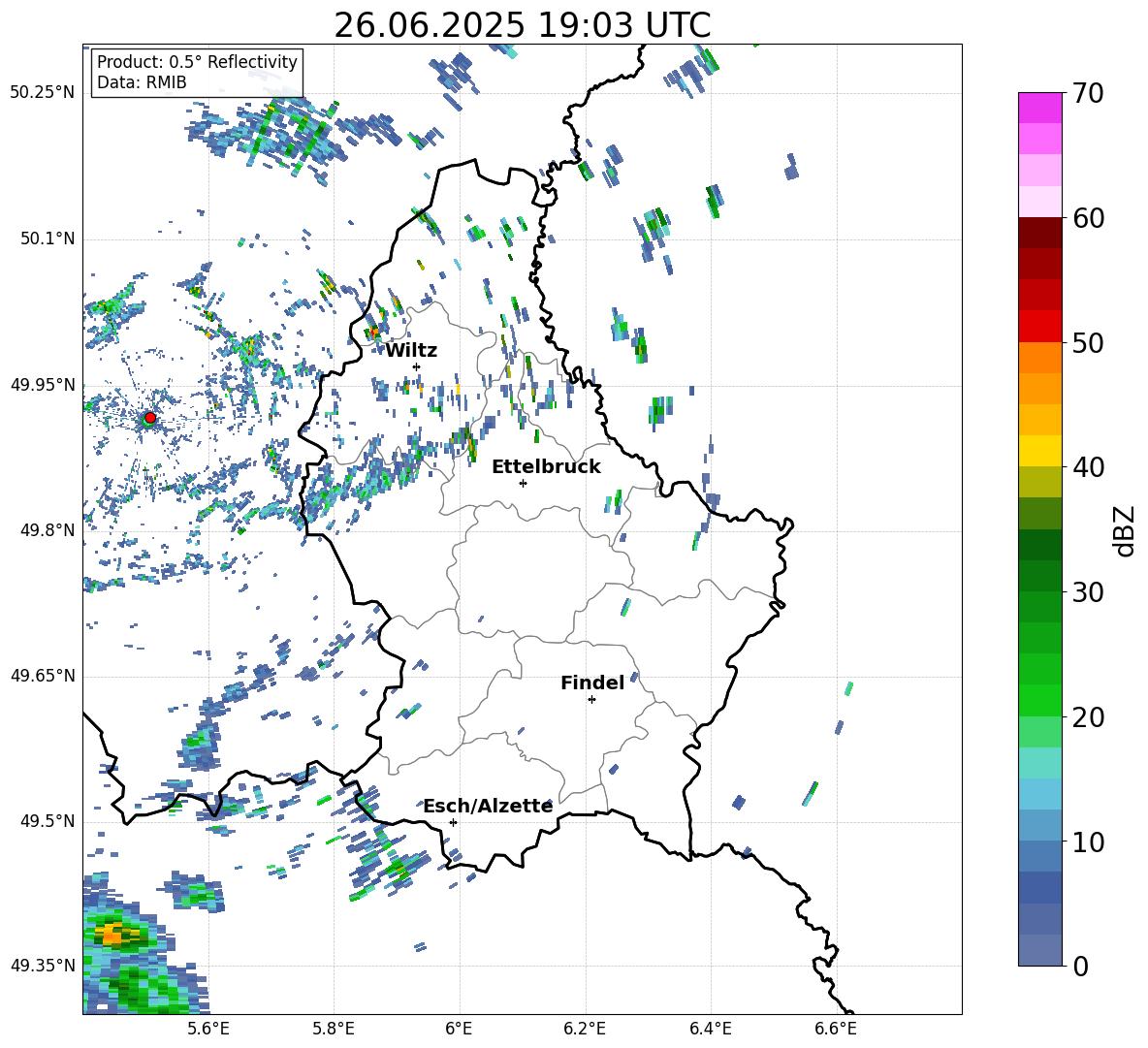Click the red radar site marker
Image resolution: width=1148 pixels, height=1048 pixels.
(x=150, y=418)
